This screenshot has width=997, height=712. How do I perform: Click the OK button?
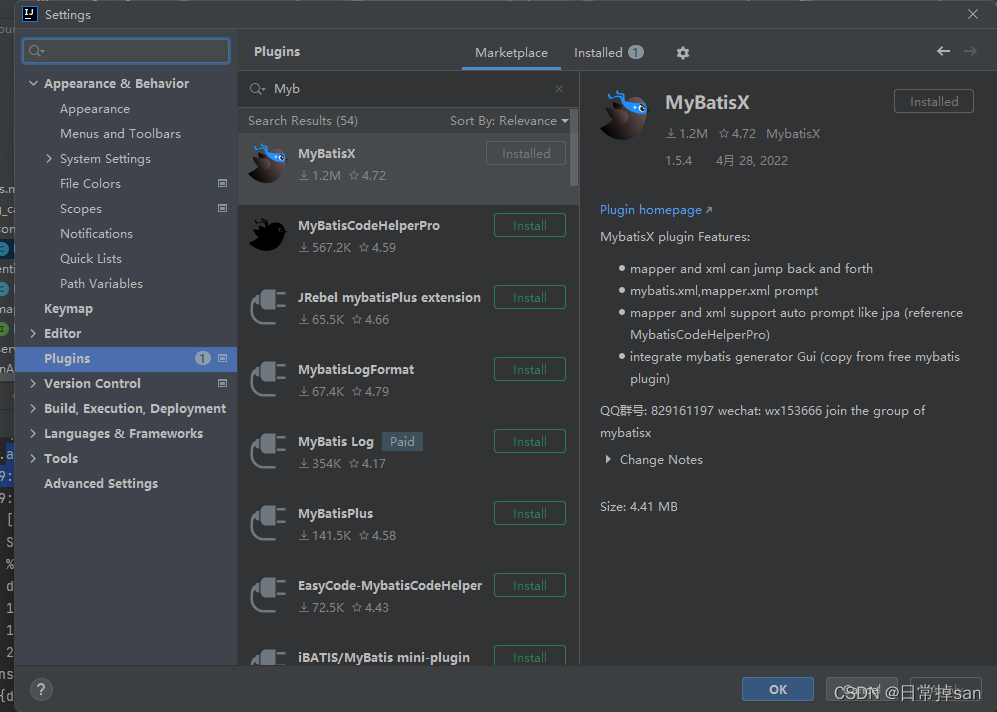point(778,690)
